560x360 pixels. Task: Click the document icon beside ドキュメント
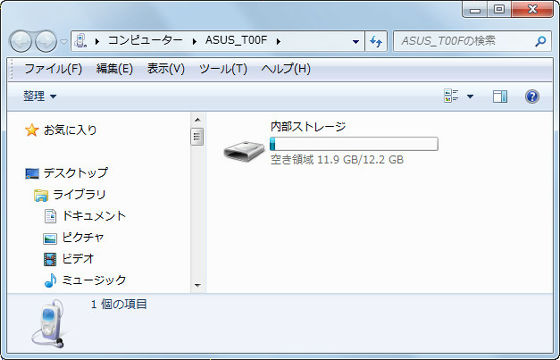click(x=50, y=216)
